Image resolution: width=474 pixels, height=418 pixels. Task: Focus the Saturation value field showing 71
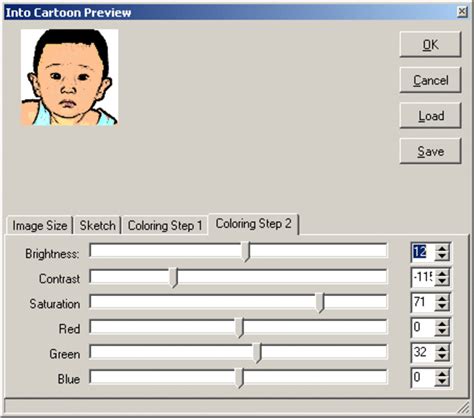point(423,302)
